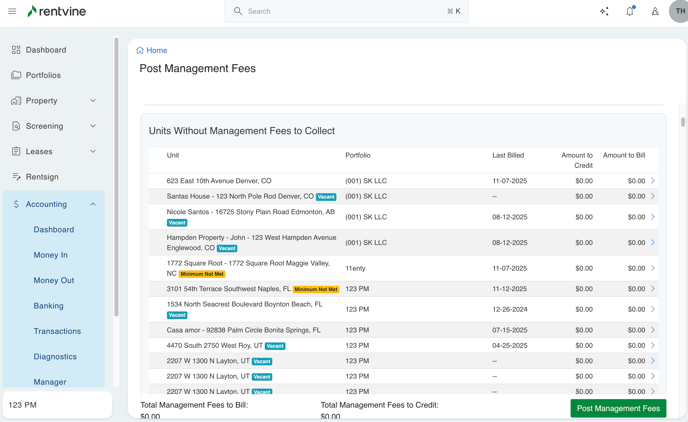Sort by the Last Billed column header

pyautogui.click(x=508, y=156)
